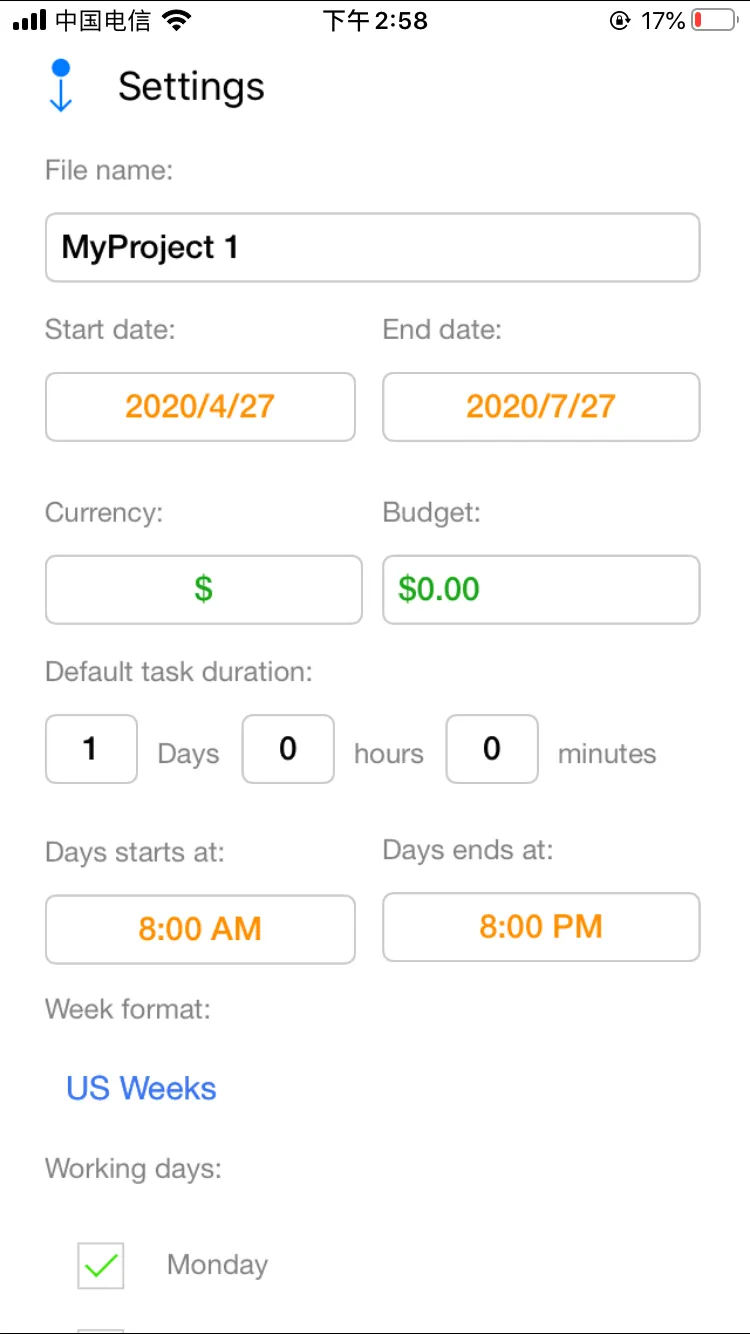This screenshot has width=750, height=1334.
Task: Change the day end time 8:00 PM
Action: tap(541, 927)
